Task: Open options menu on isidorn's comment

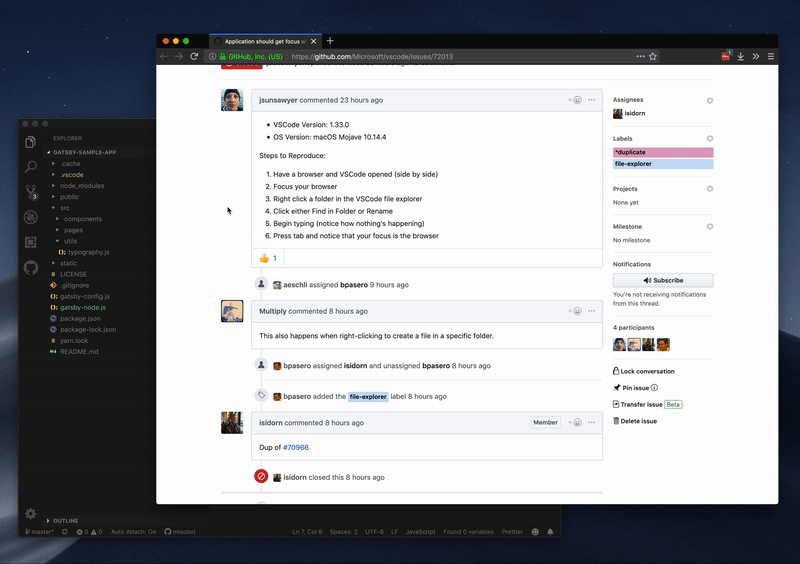Action: pos(591,423)
